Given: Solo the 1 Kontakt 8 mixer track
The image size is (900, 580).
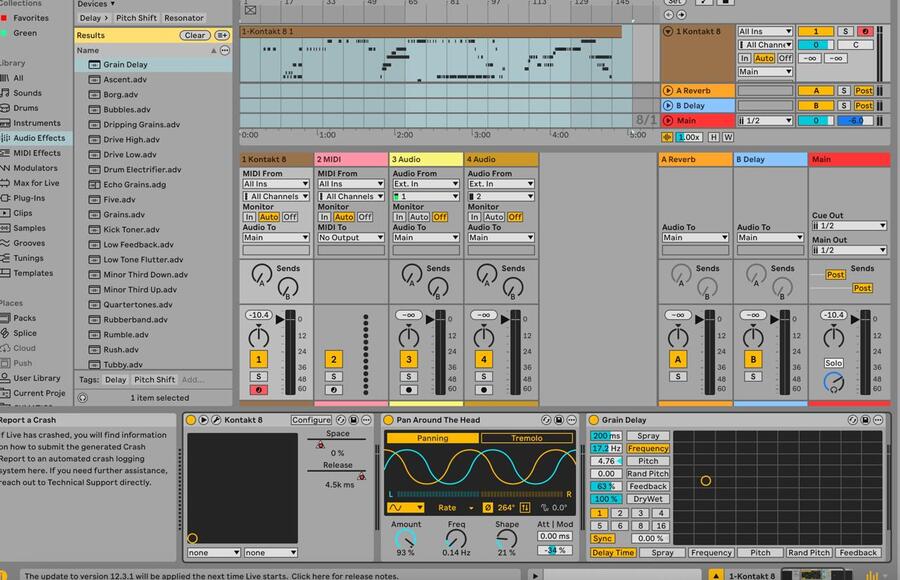Looking at the screenshot, I should (258, 376).
